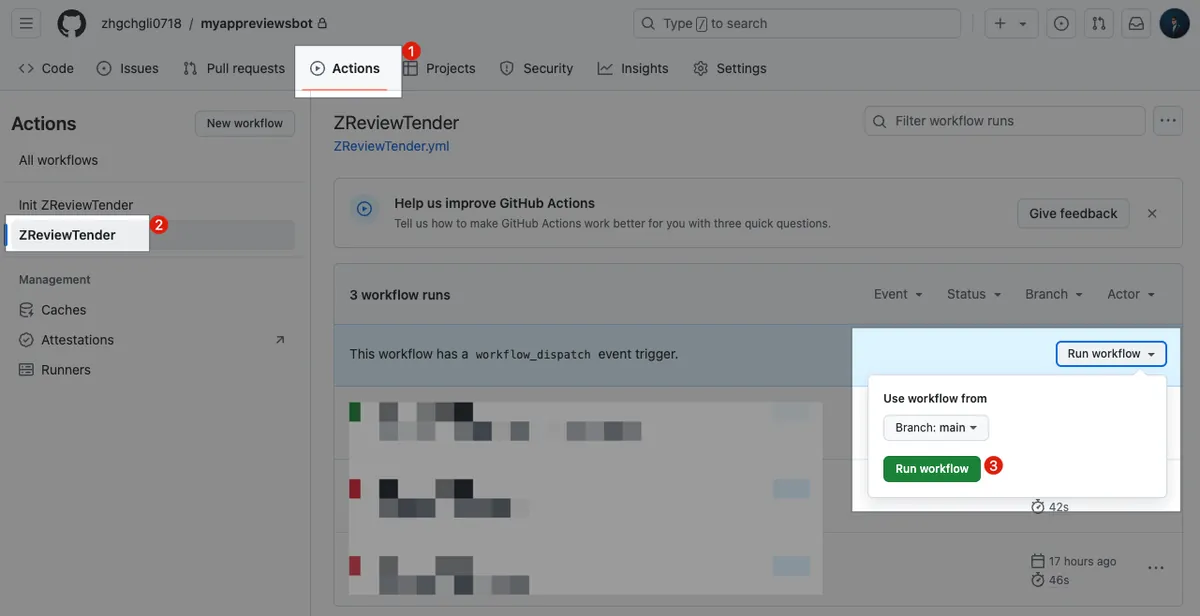Open the Settings repository tab
Viewport: 1200px width, 616px height.
coord(730,68)
